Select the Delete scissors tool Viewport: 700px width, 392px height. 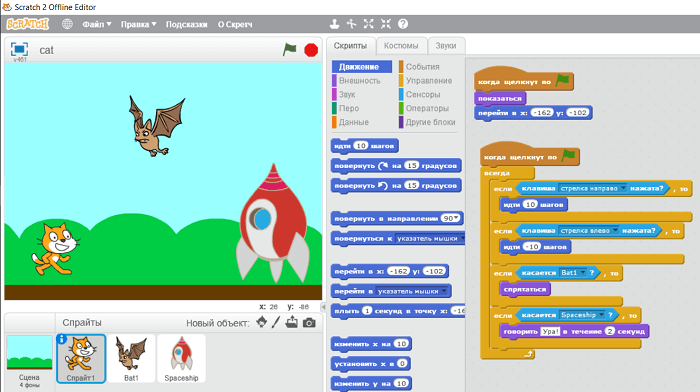point(351,24)
